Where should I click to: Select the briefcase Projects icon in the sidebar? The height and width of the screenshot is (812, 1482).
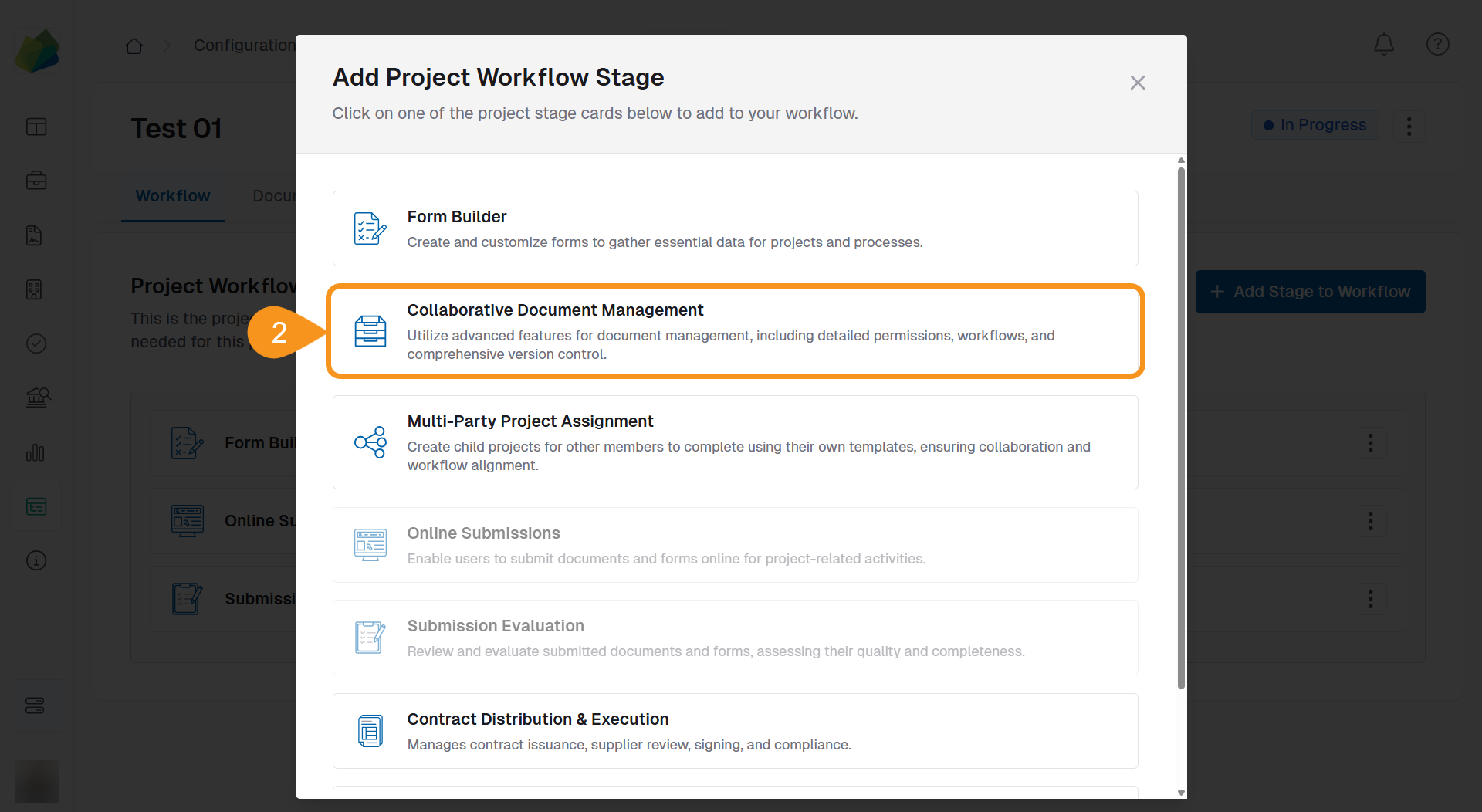point(36,181)
